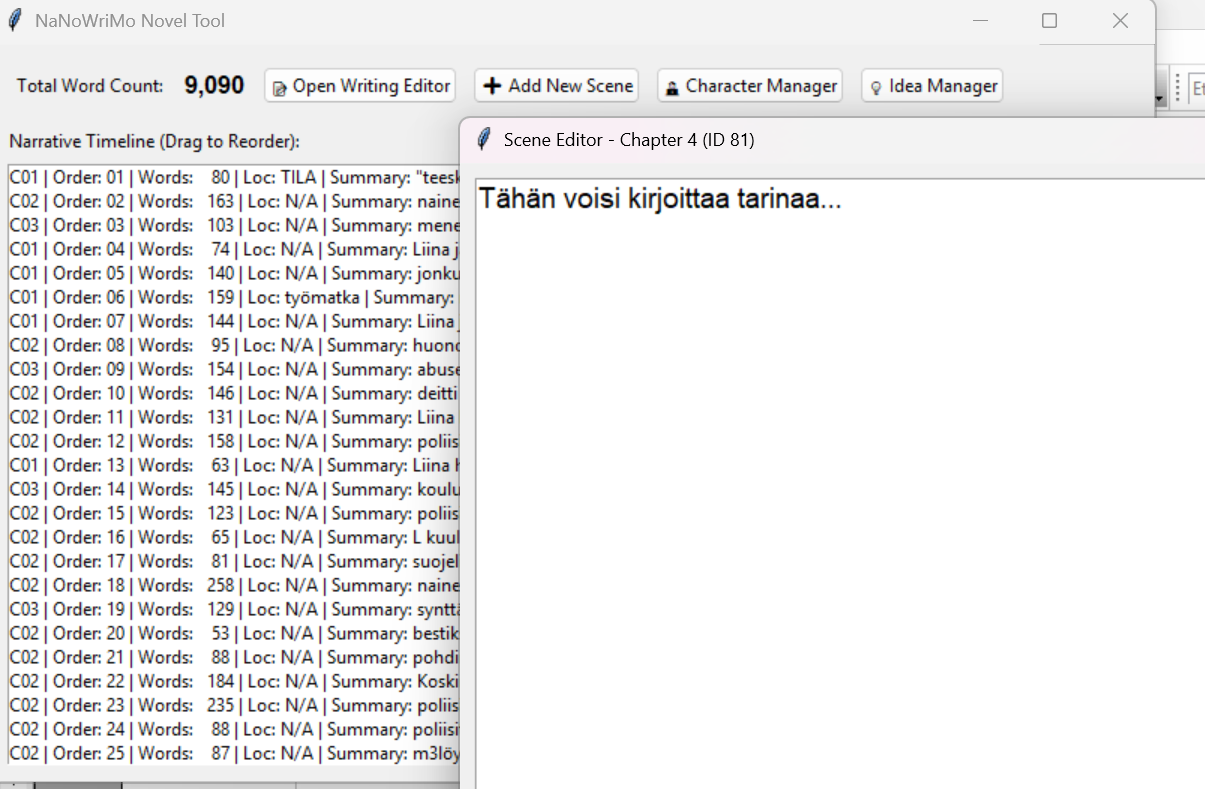Click the partially hidden search field at right

[x=1197, y=88]
